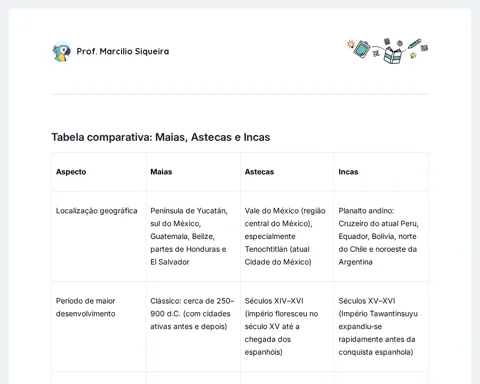This screenshot has height=384, width=480.
Task: Click the yellow sun doodle near notepad
Action: pyautogui.click(x=350, y=44)
